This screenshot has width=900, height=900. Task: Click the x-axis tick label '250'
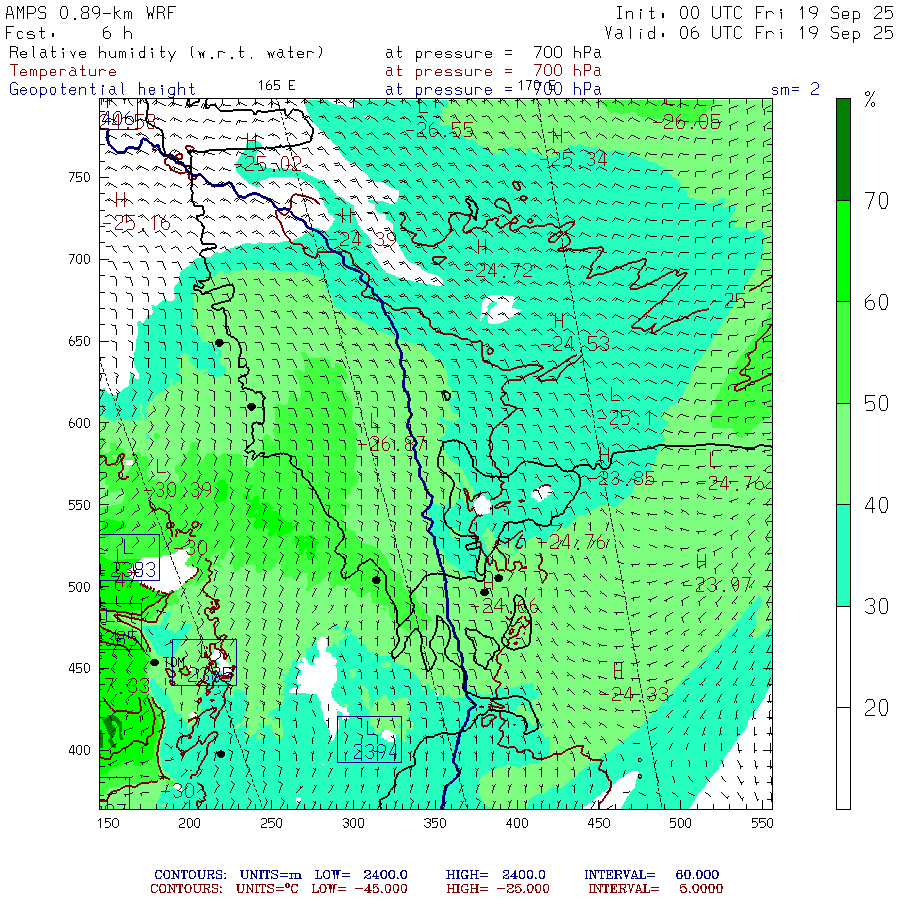tap(271, 823)
